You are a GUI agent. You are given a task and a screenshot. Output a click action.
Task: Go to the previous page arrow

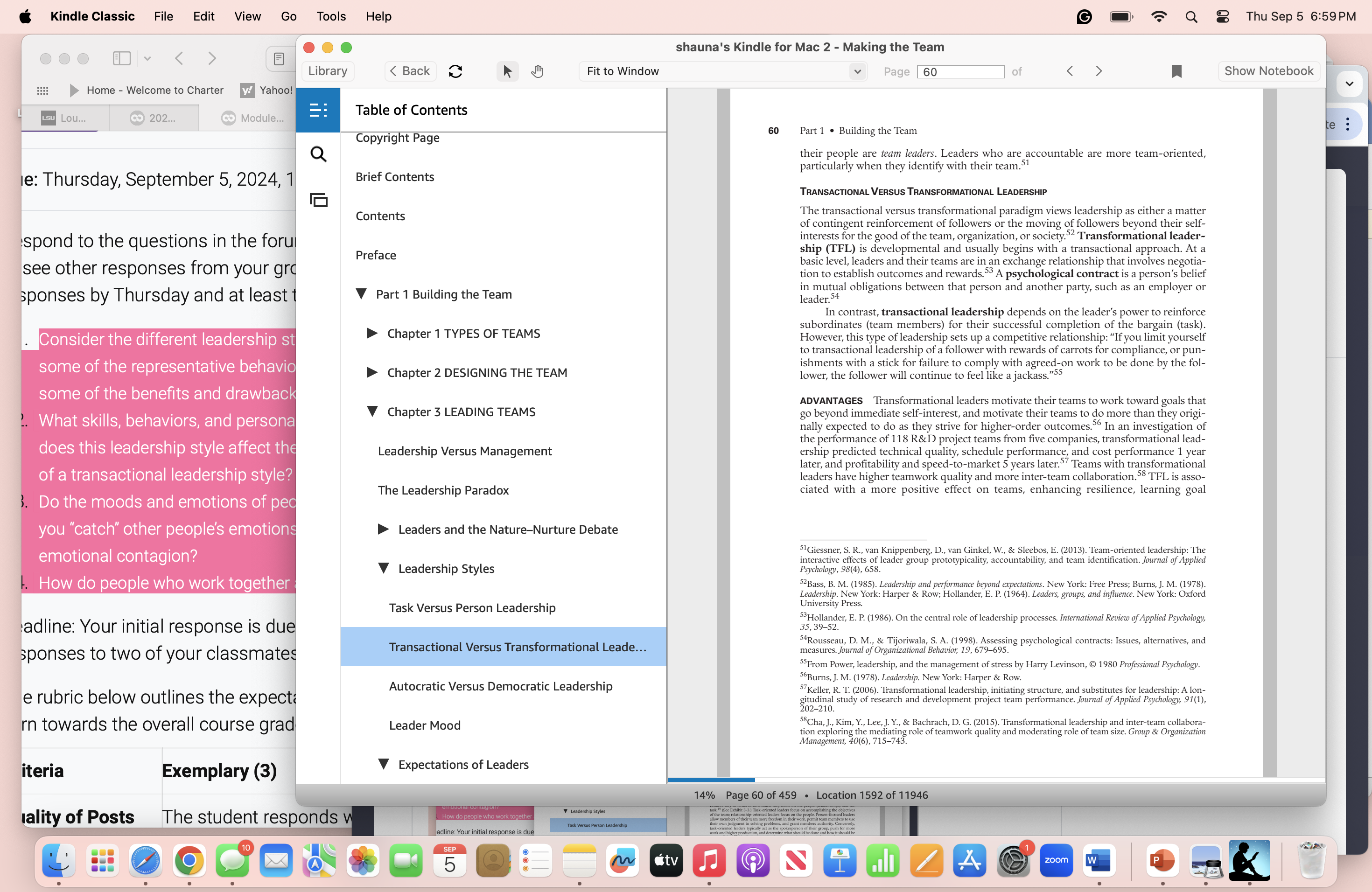point(1070,71)
